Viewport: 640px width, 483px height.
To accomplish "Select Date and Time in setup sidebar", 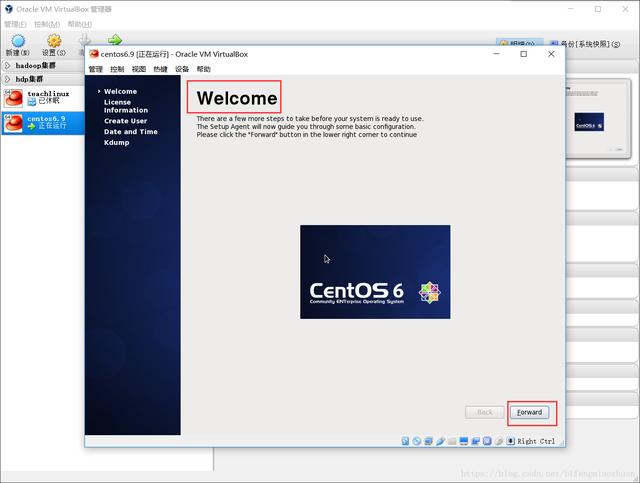I will pyautogui.click(x=131, y=131).
